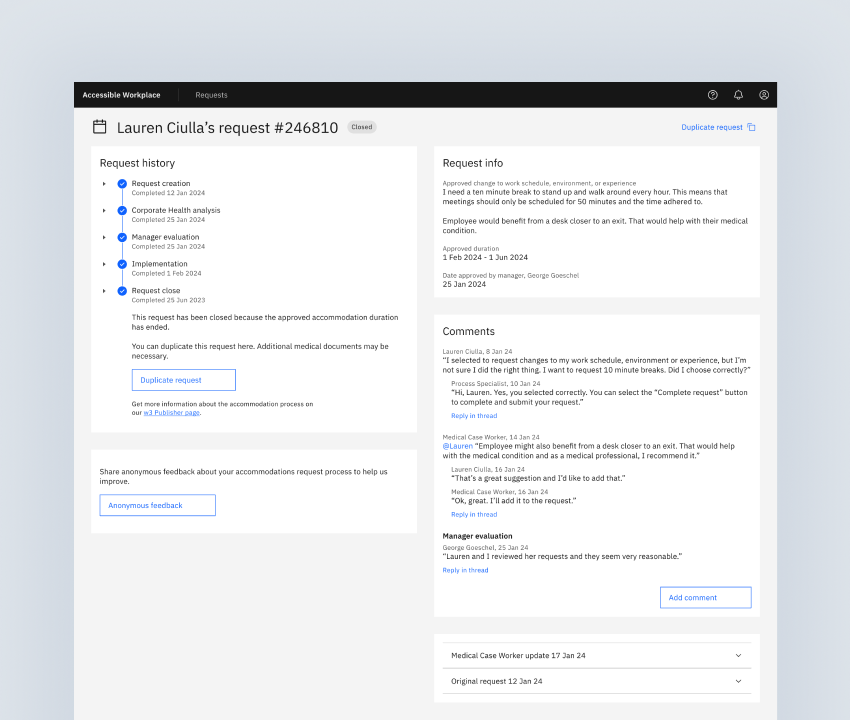Image resolution: width=850 pixels, height=720 pixels.
Task: Click the Manager evaluation status check icon
Action: [x=122, y=237]
